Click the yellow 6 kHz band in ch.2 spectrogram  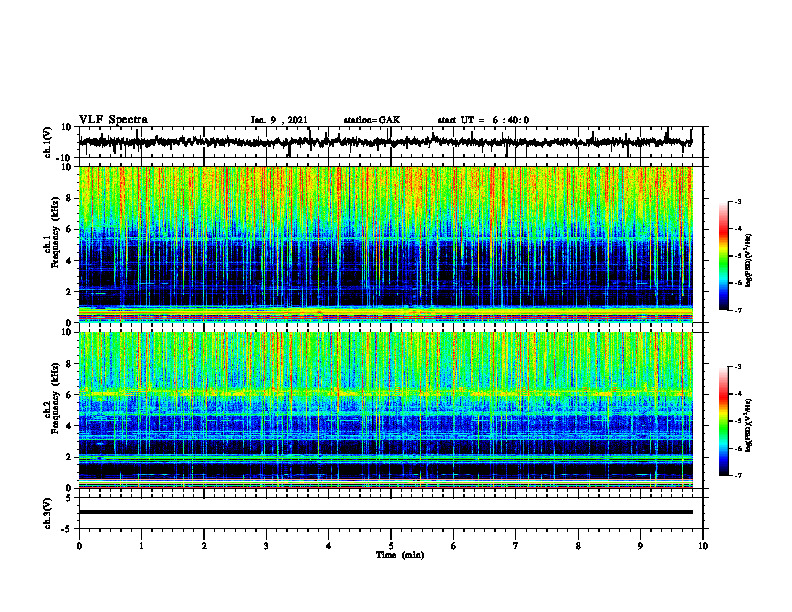pyautogui.click(x=385, y=392)
